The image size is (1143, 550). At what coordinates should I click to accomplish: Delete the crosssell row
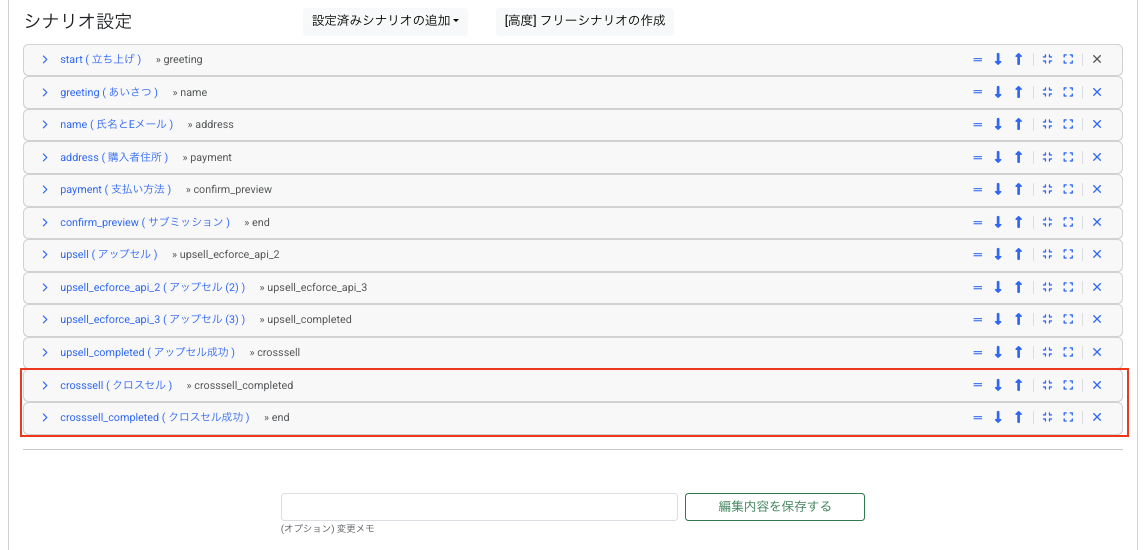coord(1096,385)
